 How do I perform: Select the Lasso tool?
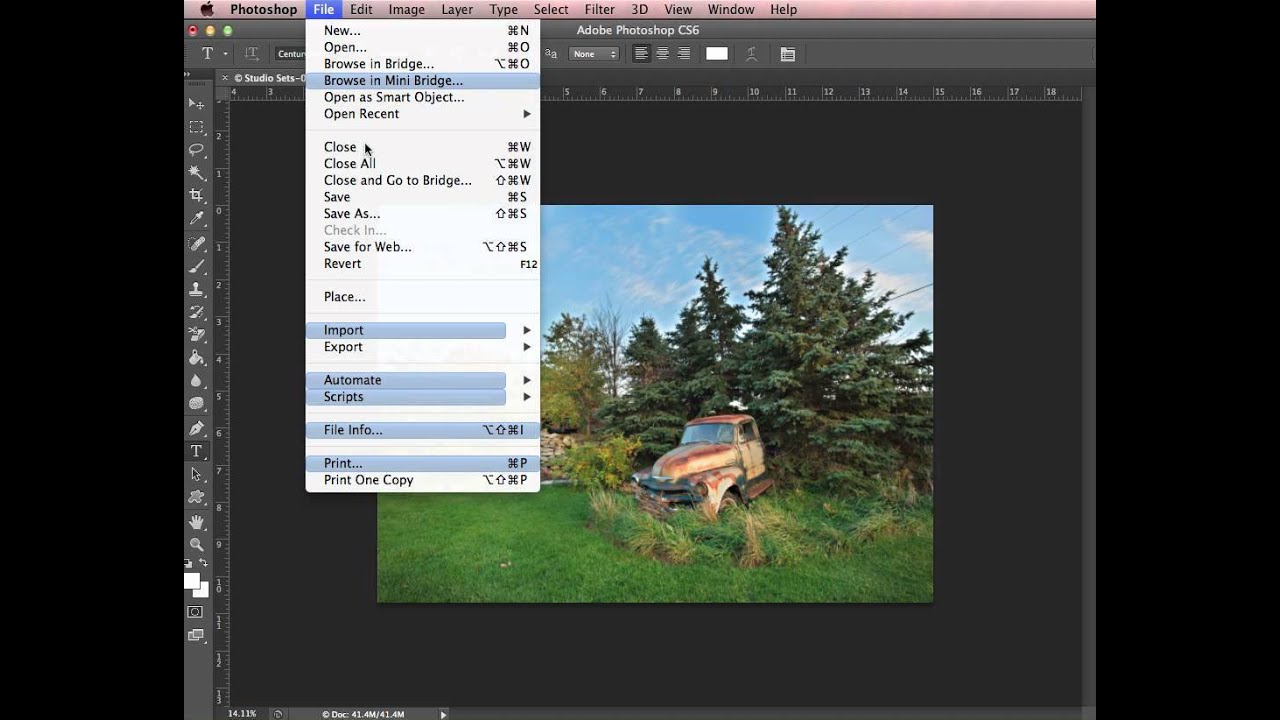(196, 150)
